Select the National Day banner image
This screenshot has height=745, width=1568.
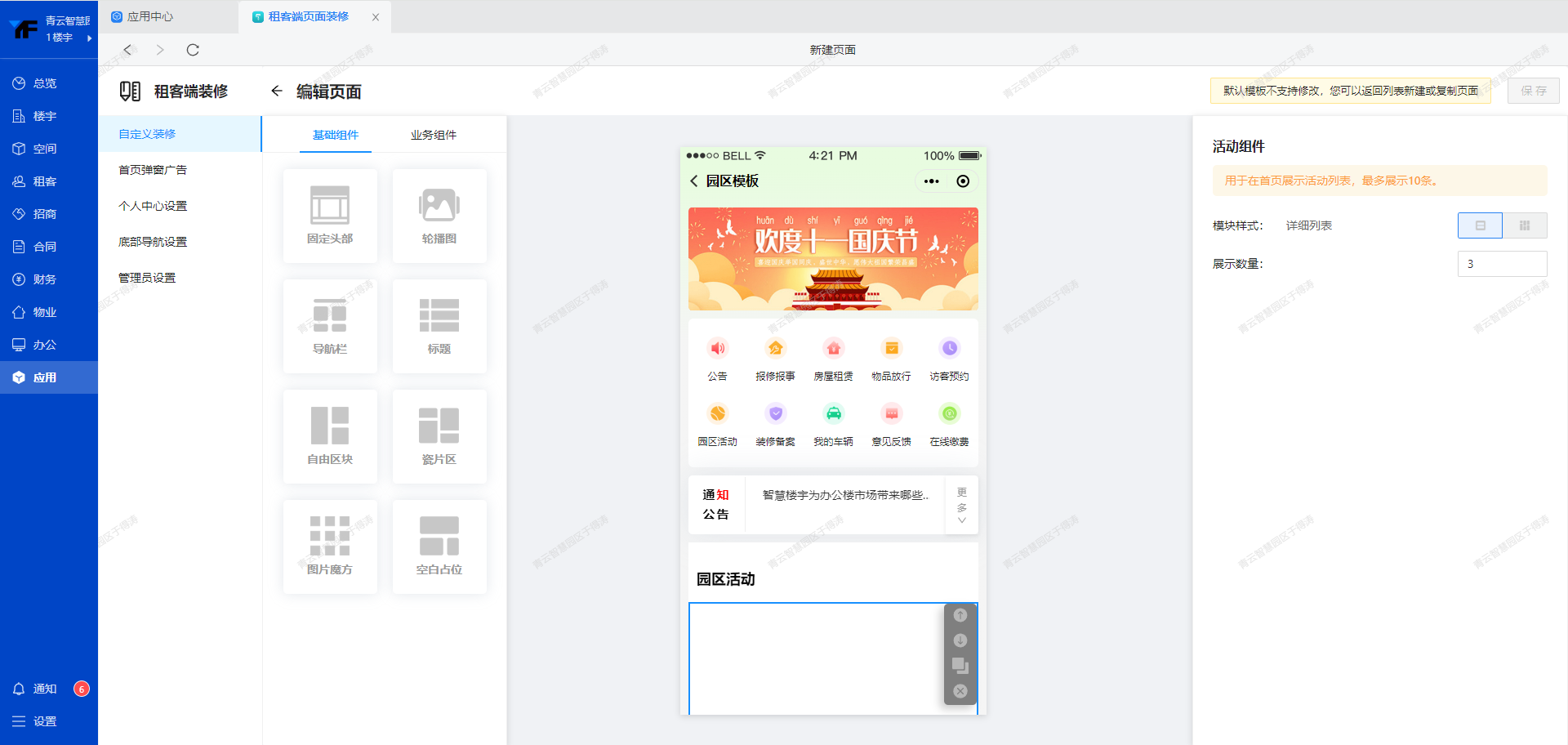tap(833, 259)
